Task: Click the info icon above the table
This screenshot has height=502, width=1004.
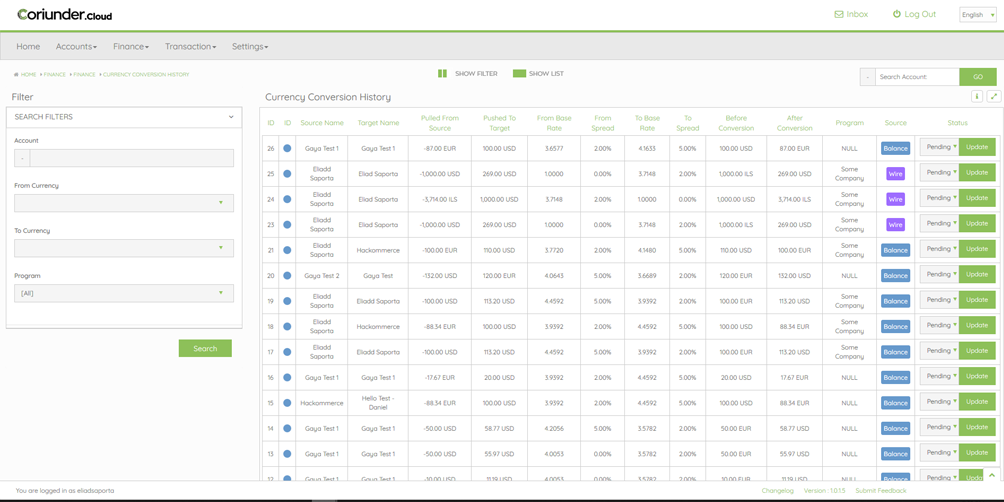Action: [976, 97]
